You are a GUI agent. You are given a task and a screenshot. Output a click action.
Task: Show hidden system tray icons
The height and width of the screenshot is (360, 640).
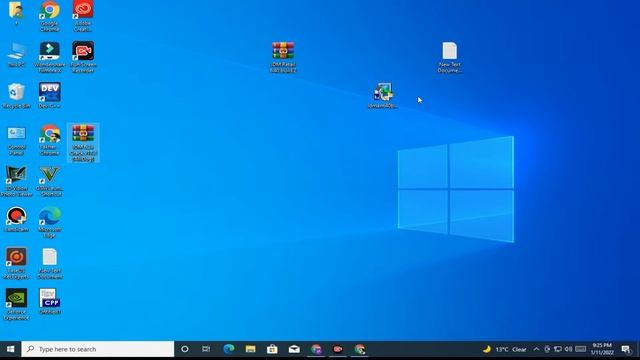[x=536, y=349]
